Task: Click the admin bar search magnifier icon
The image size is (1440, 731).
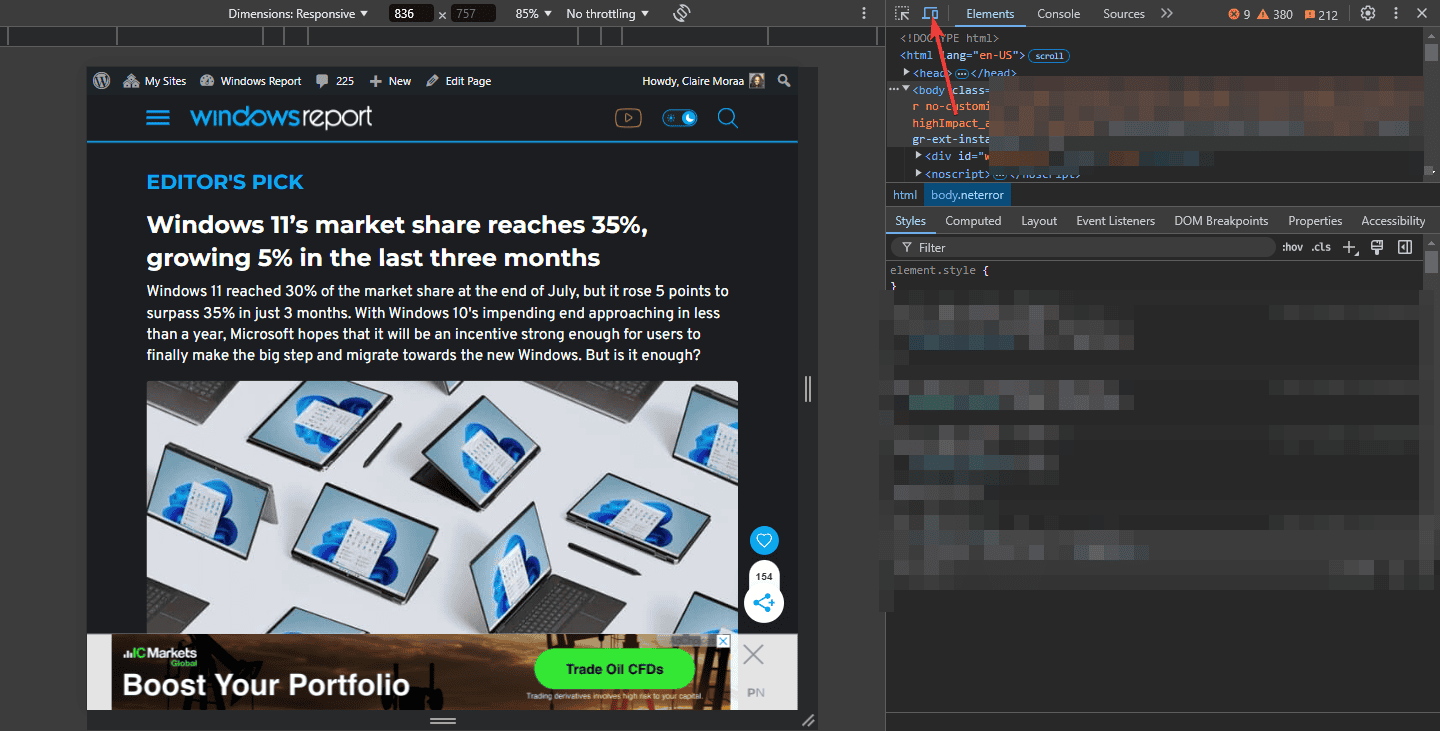Action: click(x=784, y=81)
